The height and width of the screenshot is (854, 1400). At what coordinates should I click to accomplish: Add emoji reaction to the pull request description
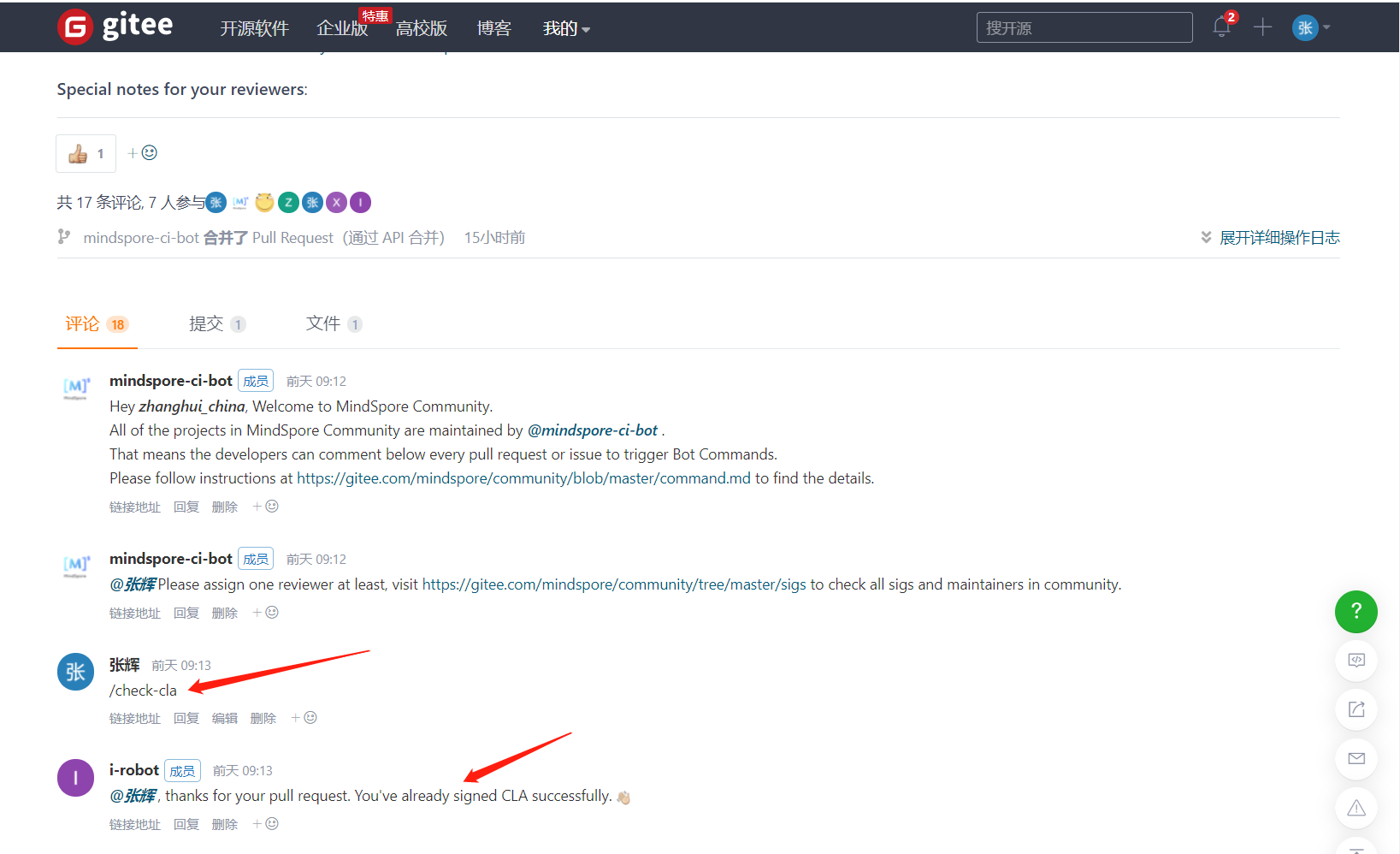(142, 153)
